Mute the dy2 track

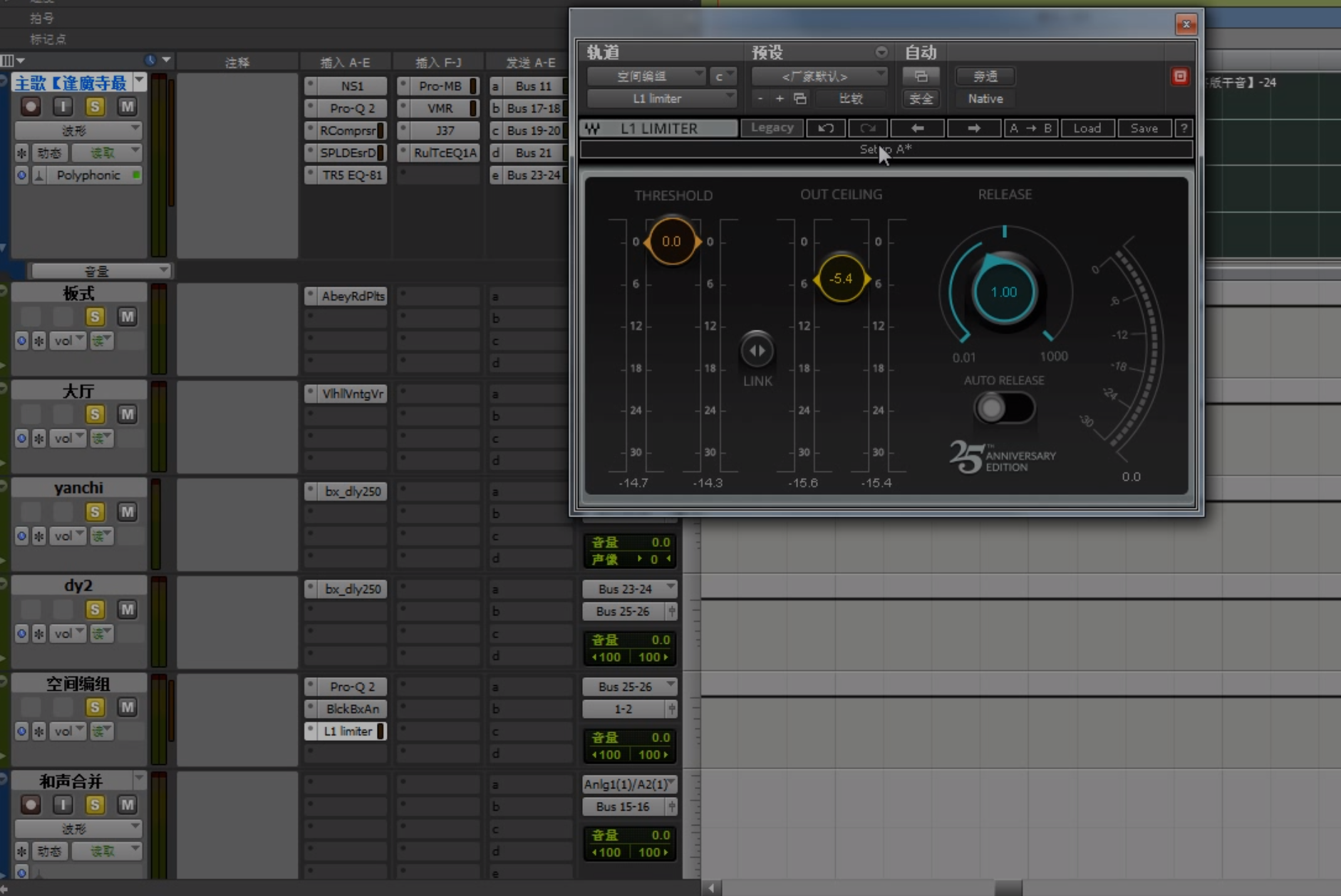tap(127, 609)
